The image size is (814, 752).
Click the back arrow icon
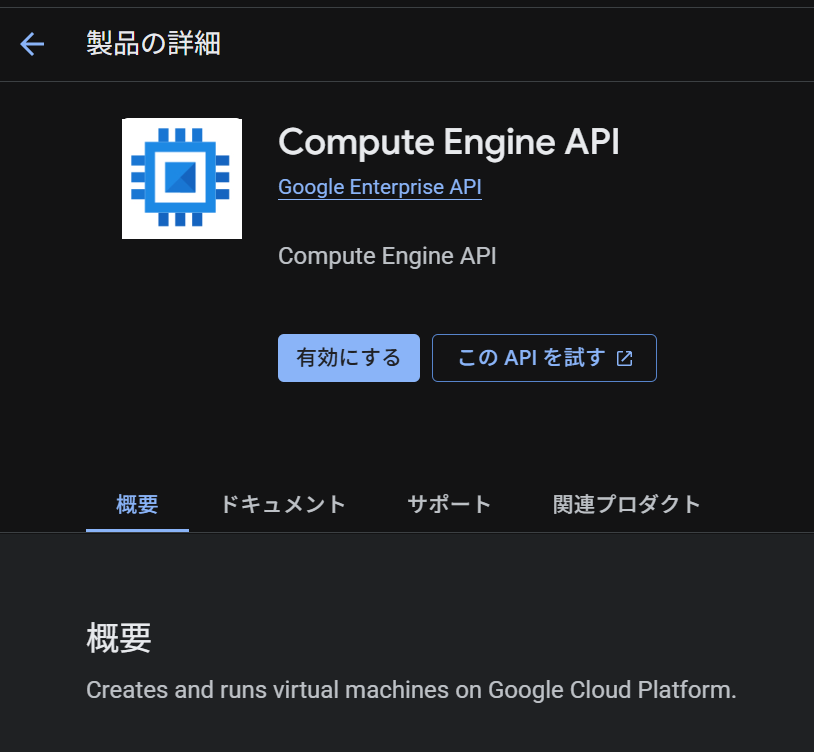[32, 44]
